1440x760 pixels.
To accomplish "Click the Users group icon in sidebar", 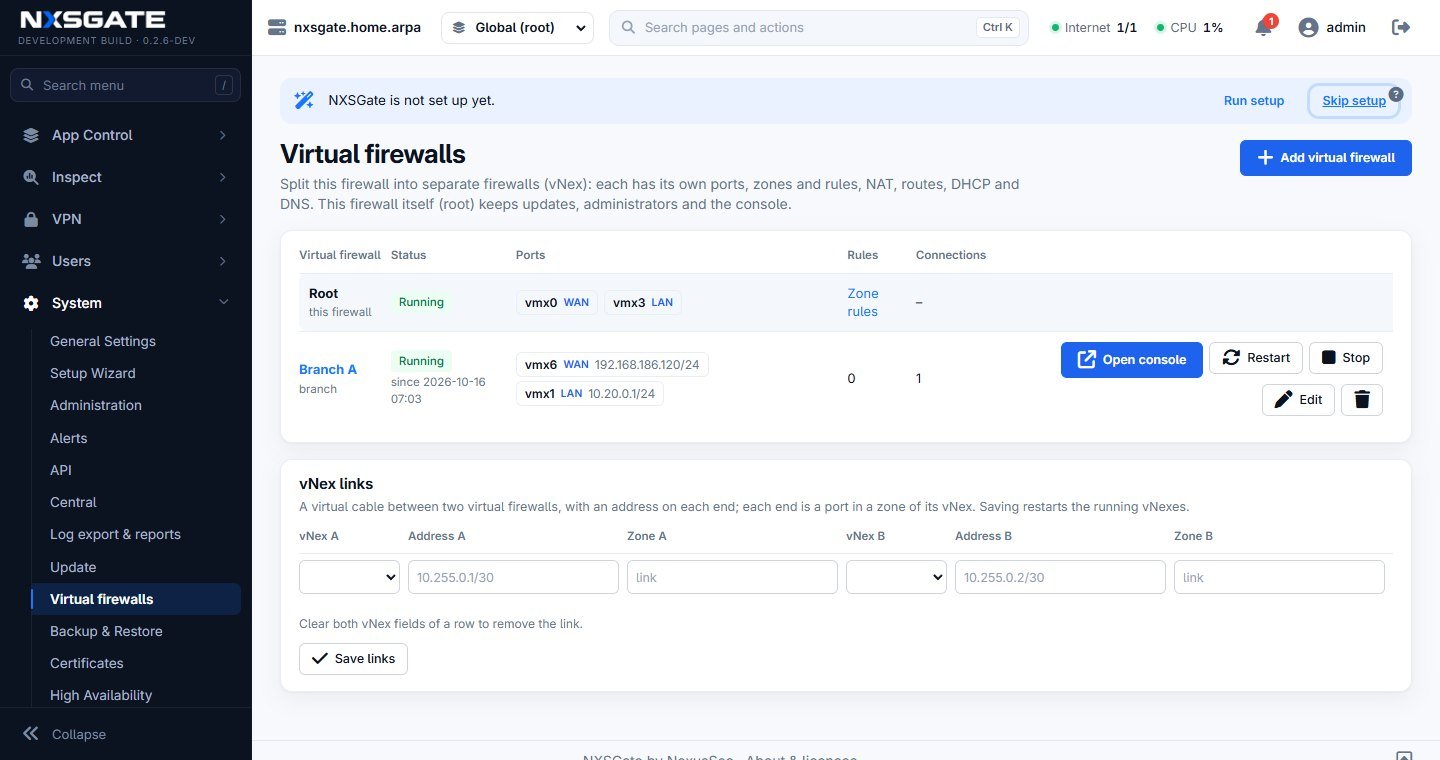I will [31, 261].
